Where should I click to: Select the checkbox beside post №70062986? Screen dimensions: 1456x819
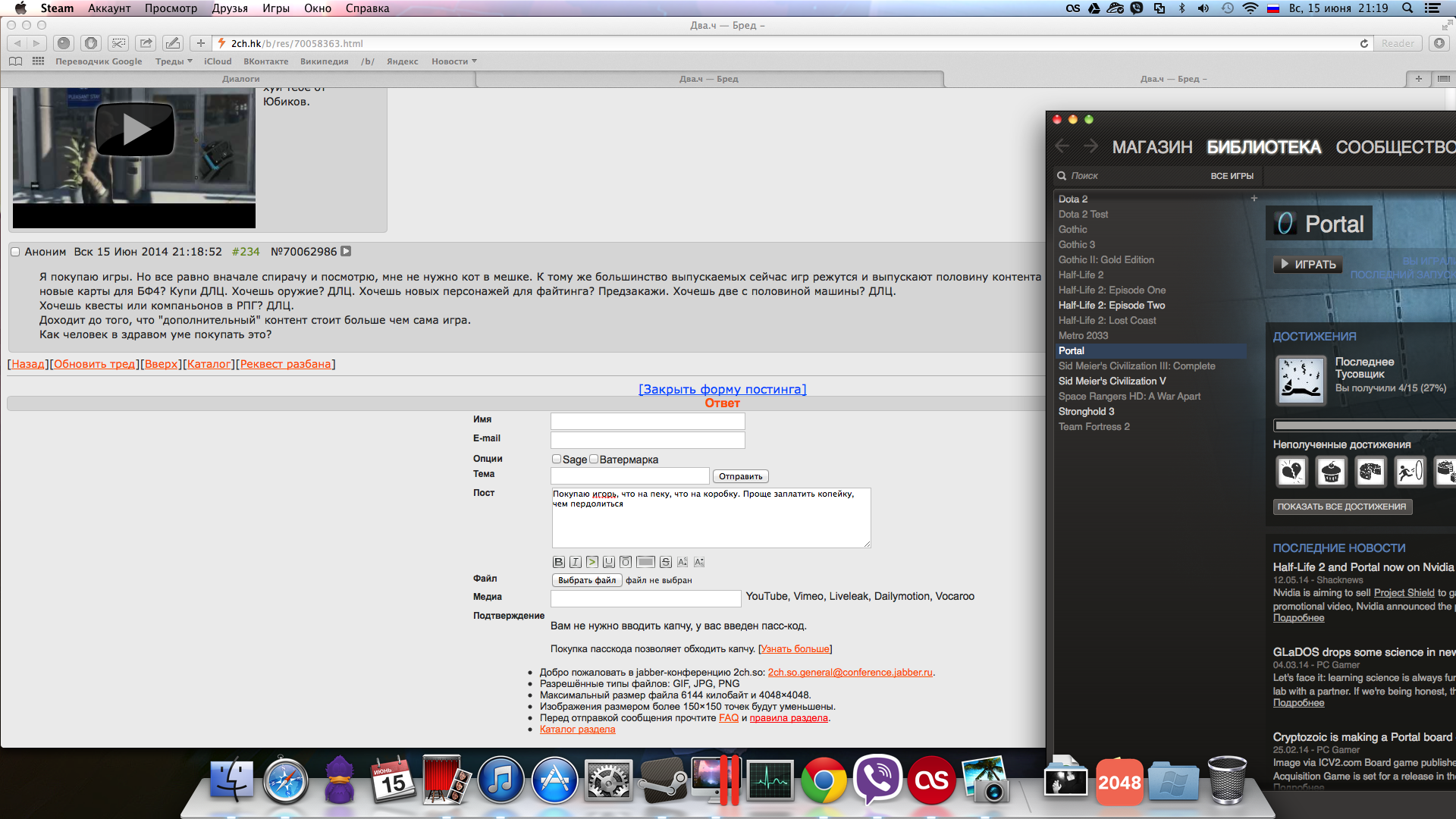pyautogui.click(x=14, y=252)
